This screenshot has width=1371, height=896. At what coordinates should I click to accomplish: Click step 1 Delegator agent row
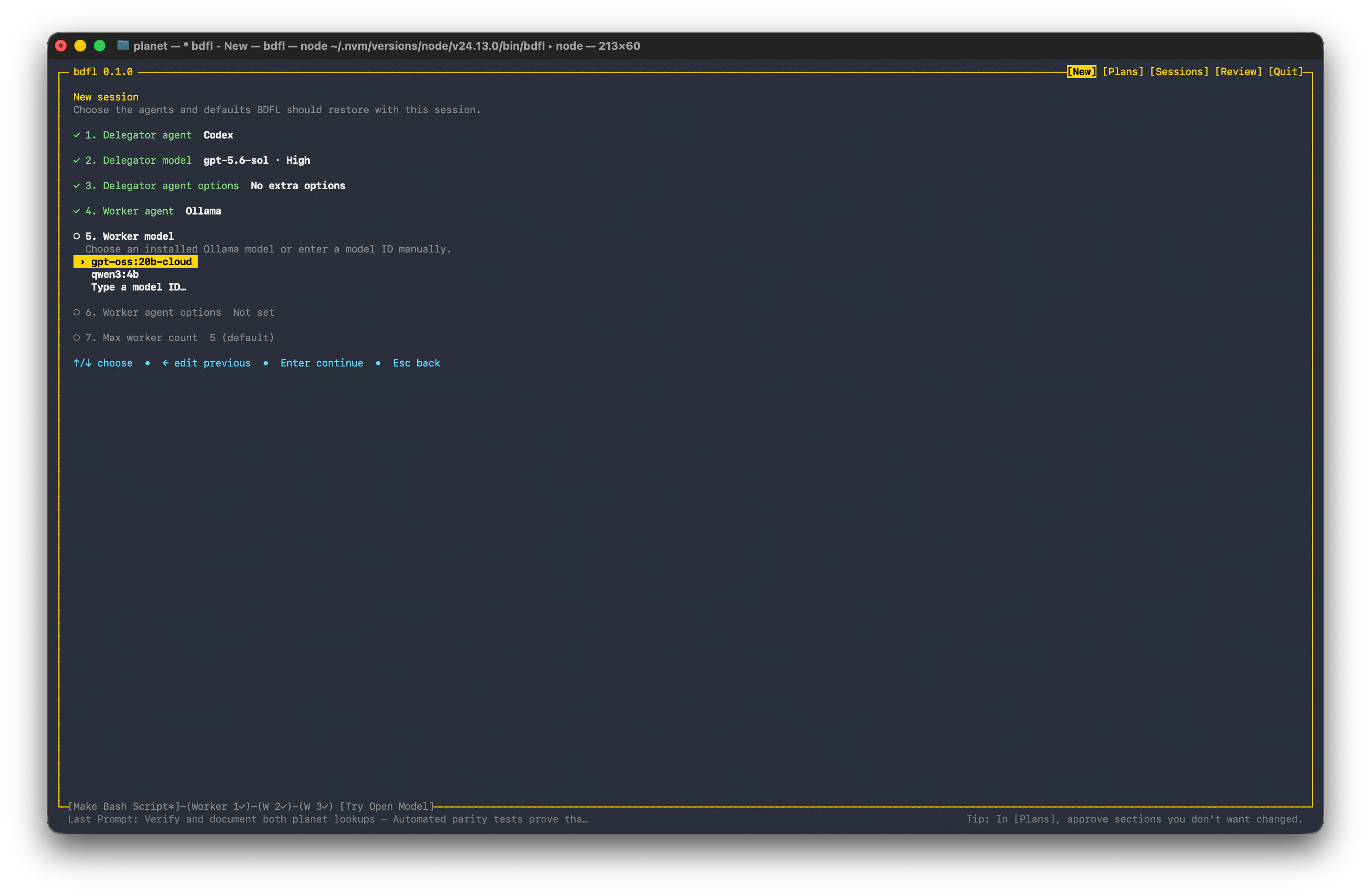pyautogui.click(x=153, y=135)
